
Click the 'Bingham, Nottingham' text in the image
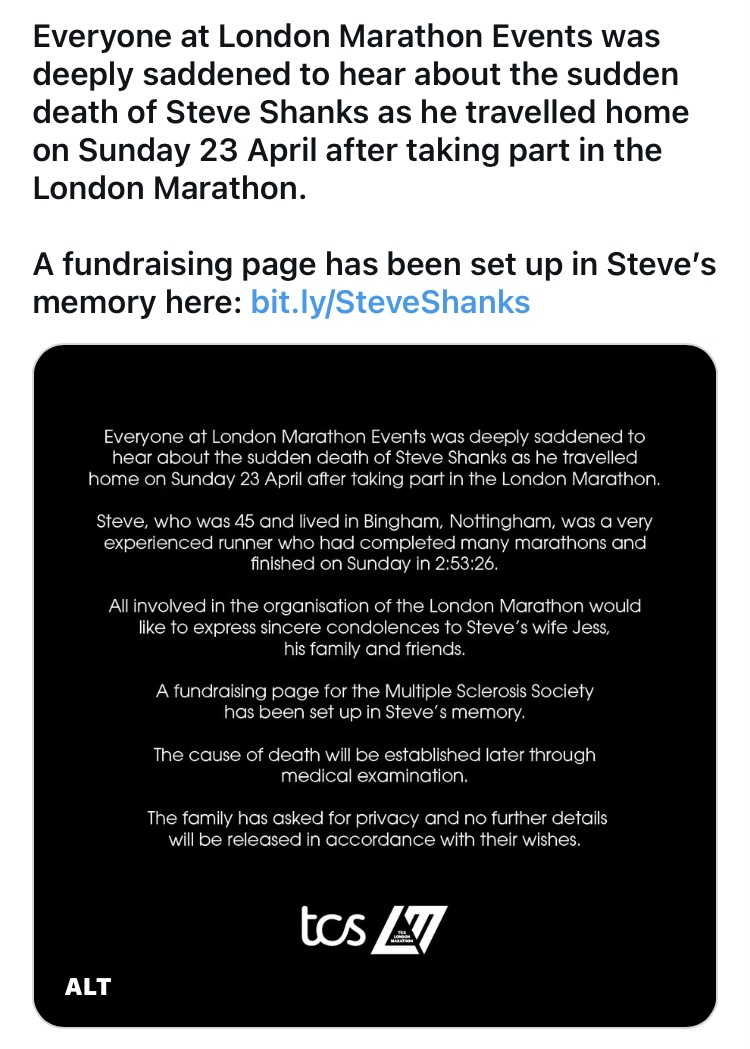click(460, 522)
